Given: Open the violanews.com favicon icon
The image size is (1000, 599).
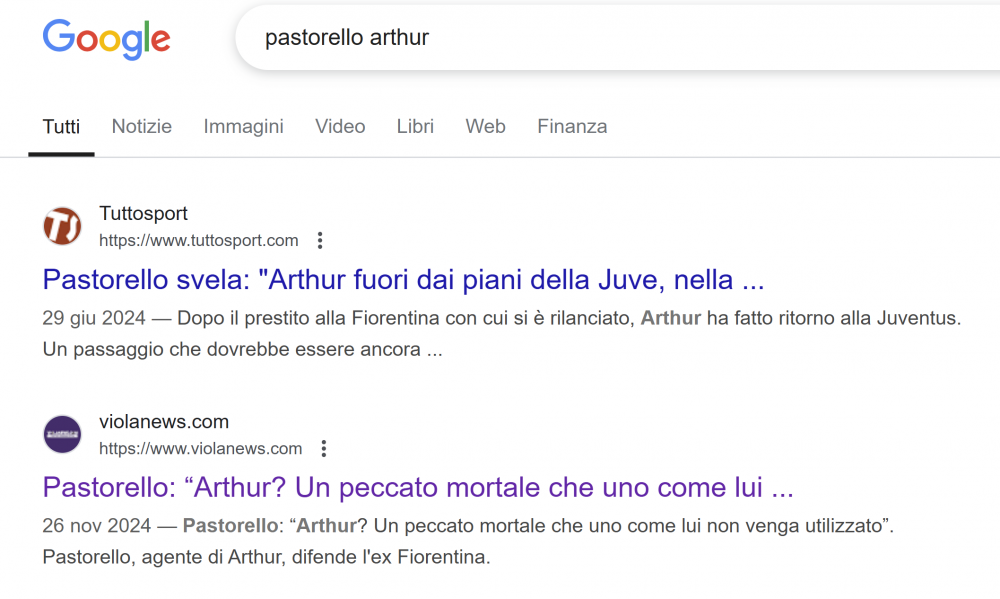Looking at the screenshot, I should click(x=62, y=434).
